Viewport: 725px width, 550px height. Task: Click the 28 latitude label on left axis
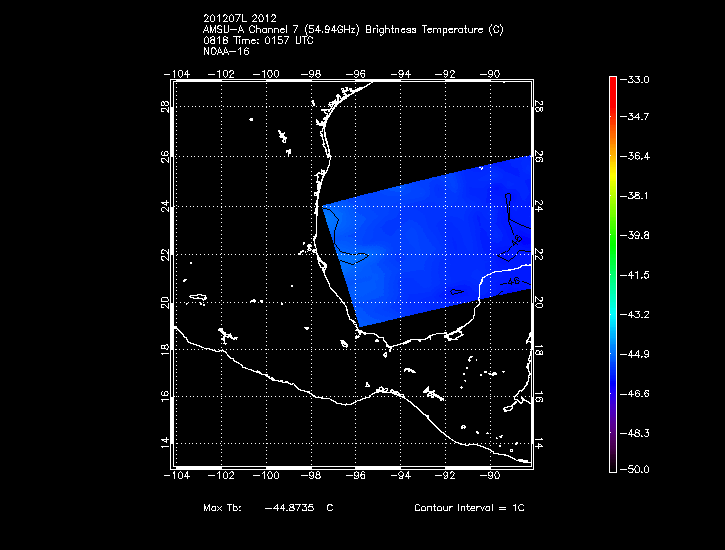pyautogui.click(x=165, y=106)
